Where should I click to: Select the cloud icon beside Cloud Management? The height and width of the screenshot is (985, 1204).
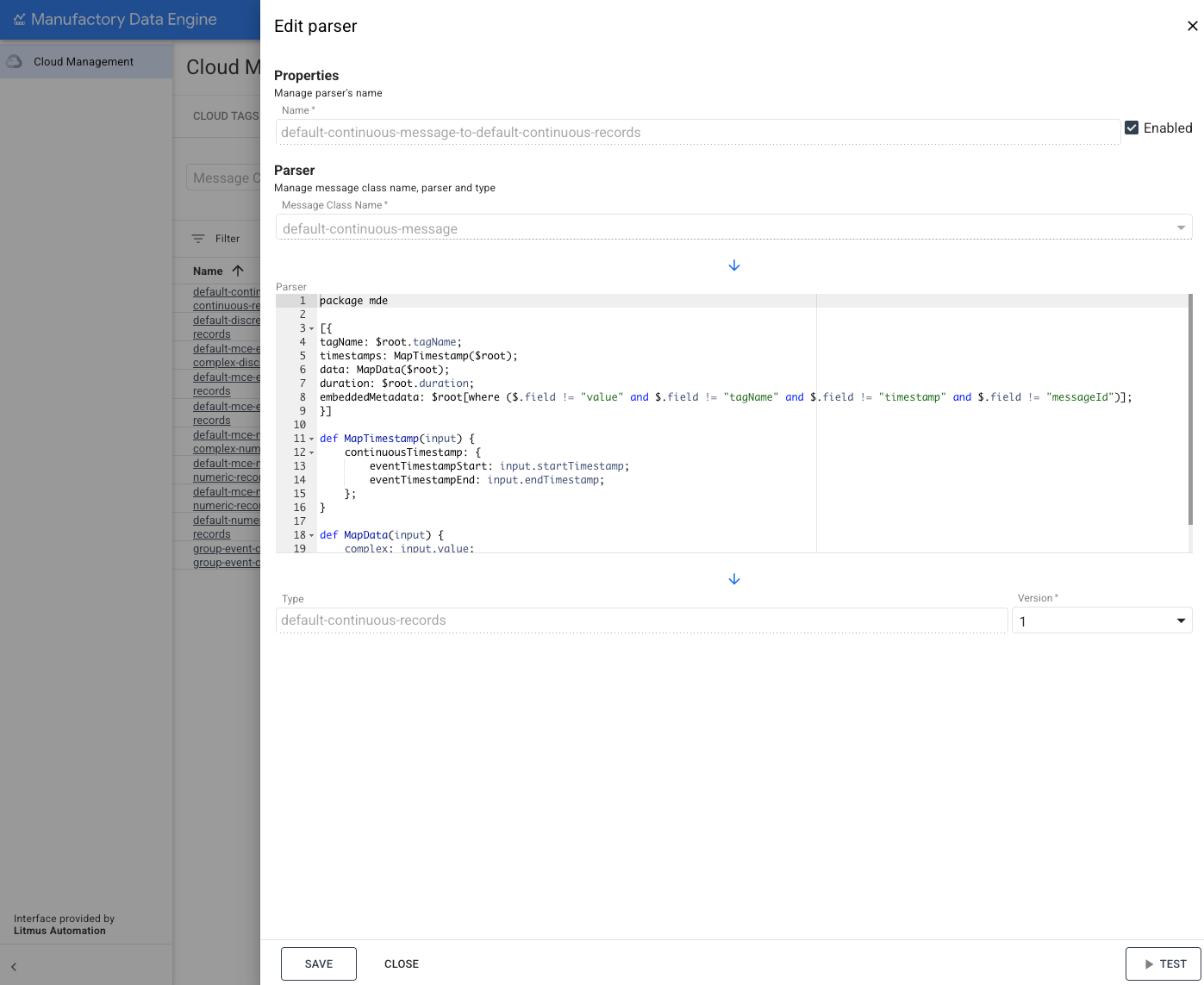coord(14,60)
